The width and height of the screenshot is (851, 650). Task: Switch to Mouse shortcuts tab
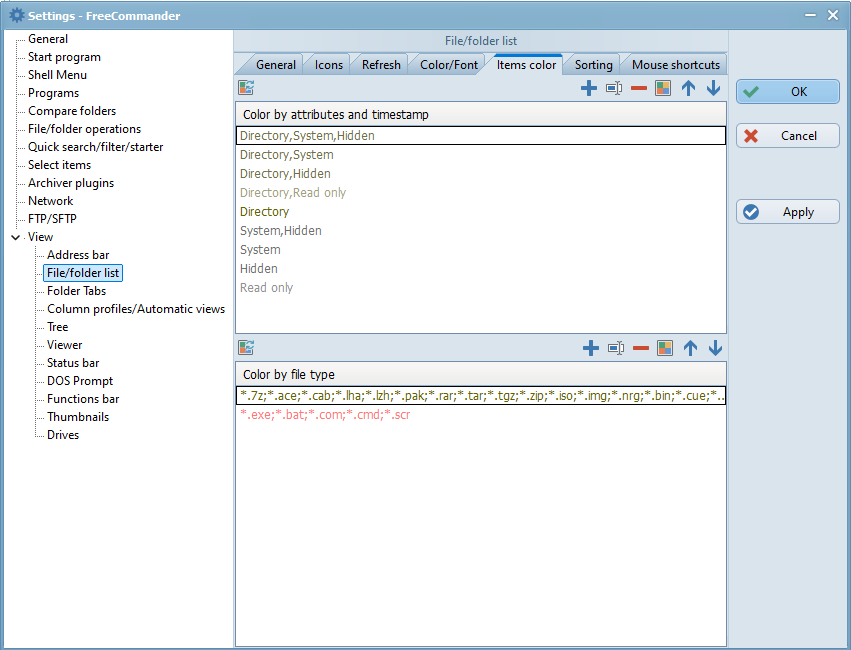(676, 65)
